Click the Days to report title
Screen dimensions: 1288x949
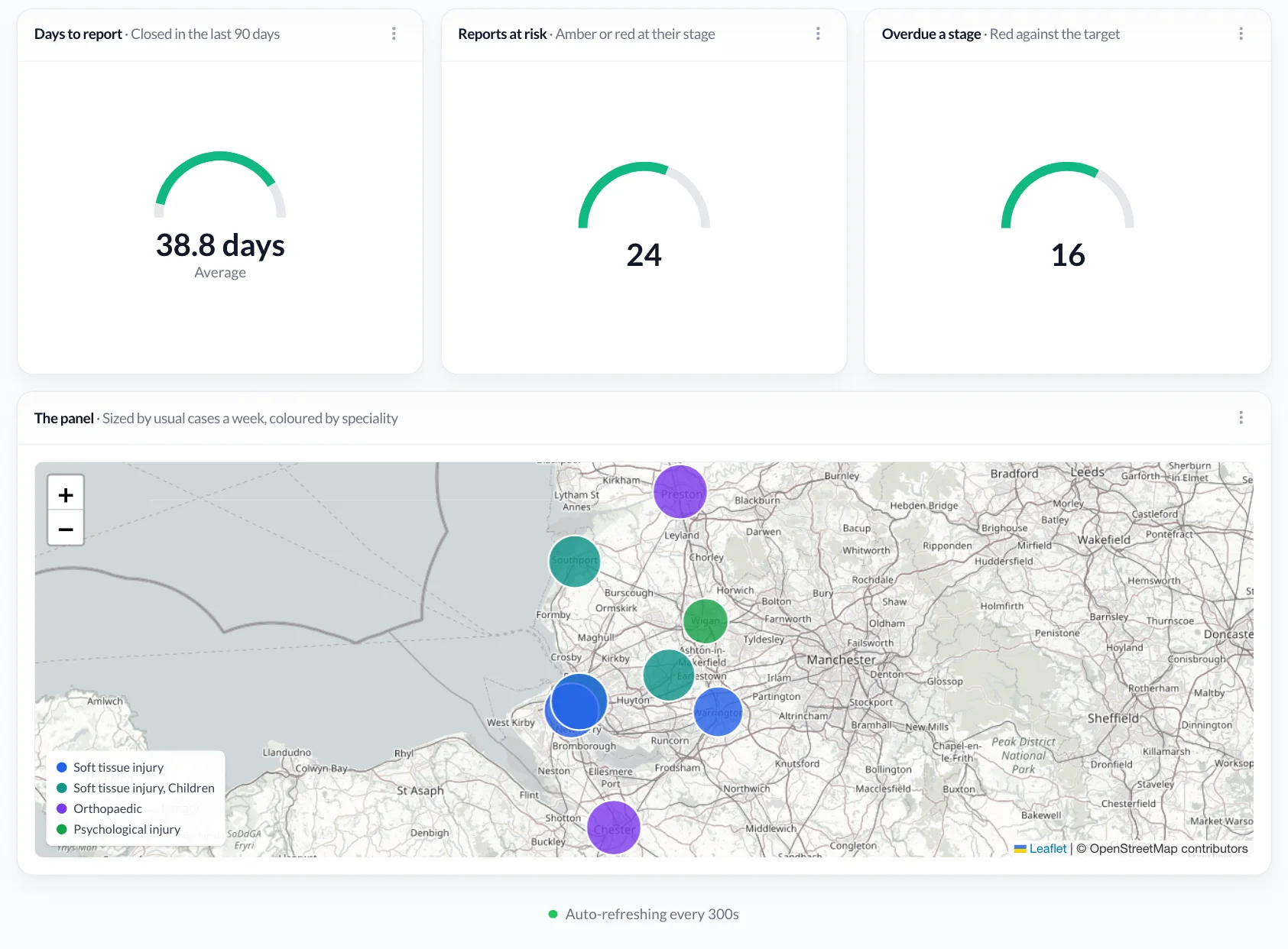pos(78,34)
